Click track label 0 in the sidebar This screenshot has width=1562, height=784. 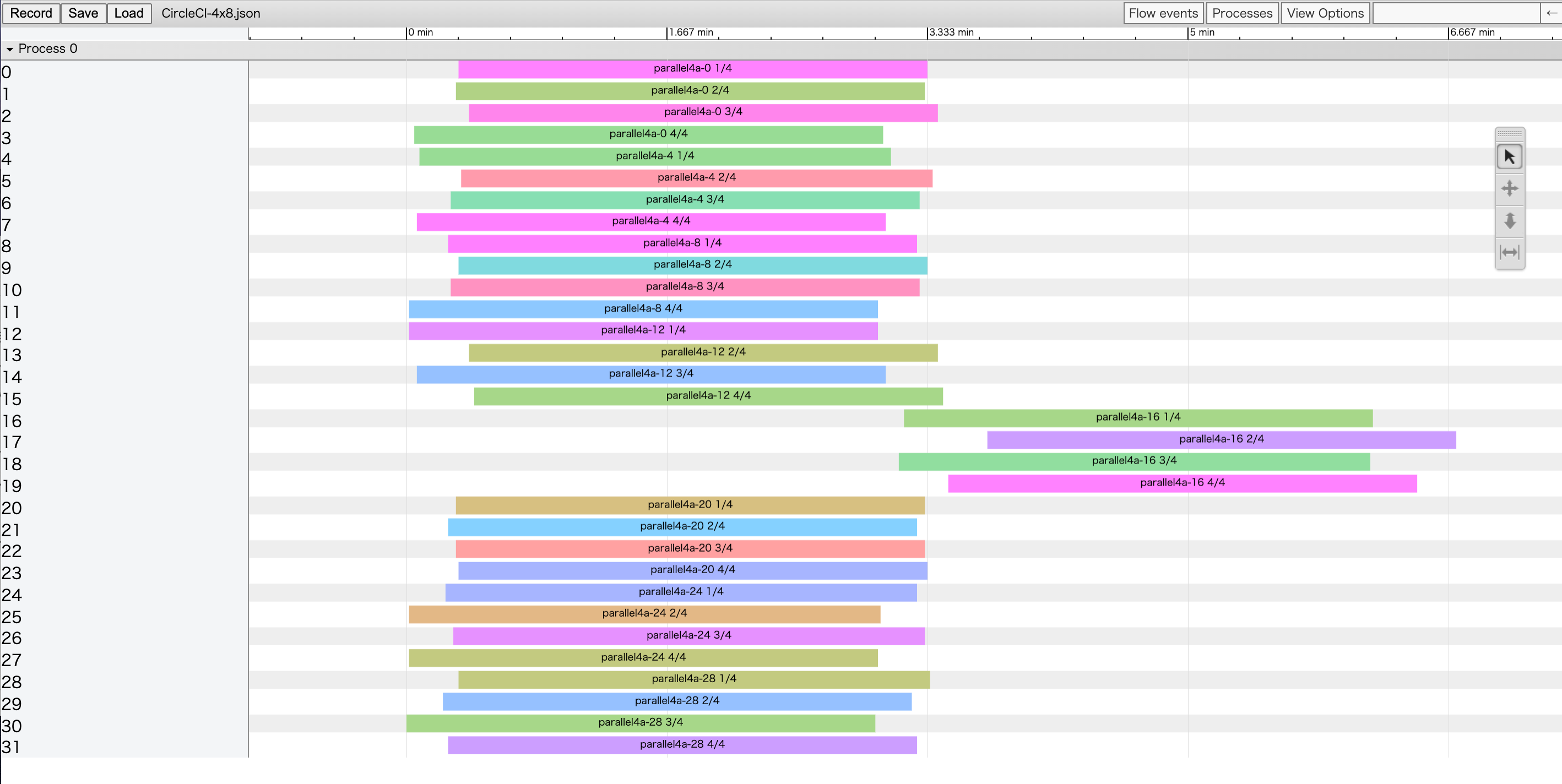tap(7, 73)
